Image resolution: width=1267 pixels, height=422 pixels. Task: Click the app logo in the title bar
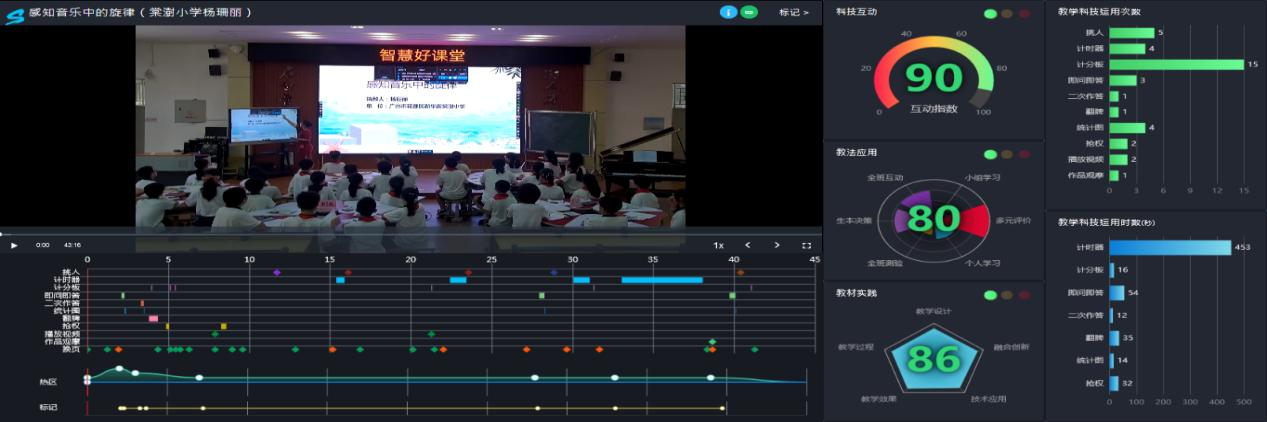15,12
